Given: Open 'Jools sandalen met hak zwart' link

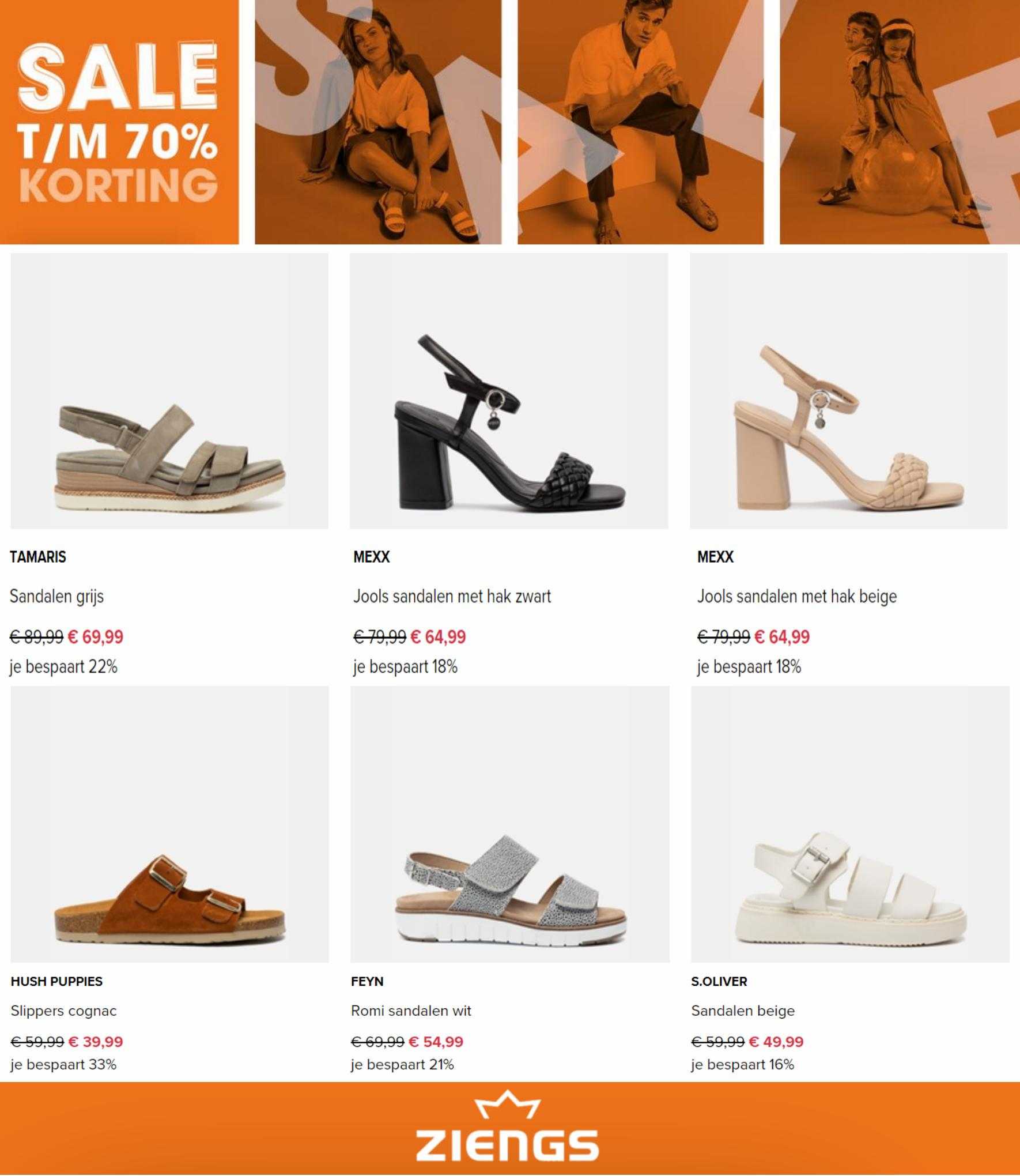Looking at the screenshot, I should click(452, 596).
